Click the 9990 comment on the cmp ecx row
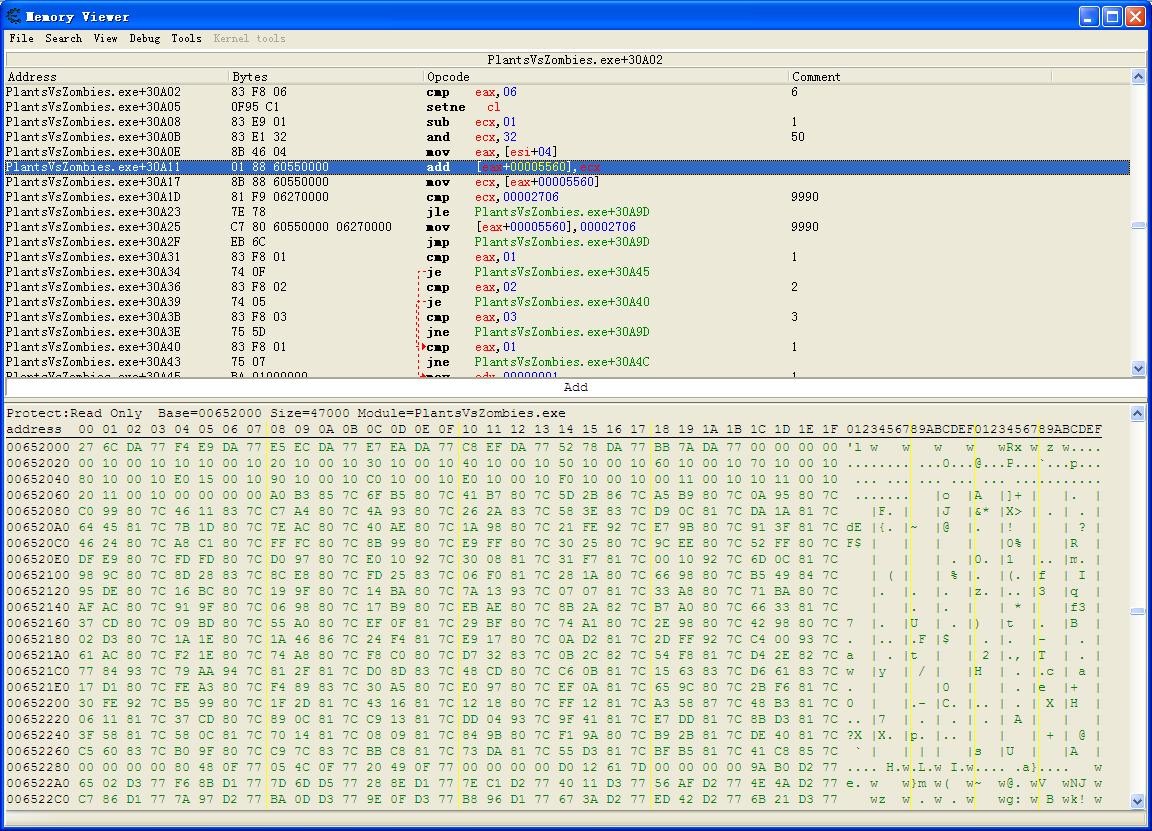The width and height of the screenshot is (1152, 831). click(804, 197)
